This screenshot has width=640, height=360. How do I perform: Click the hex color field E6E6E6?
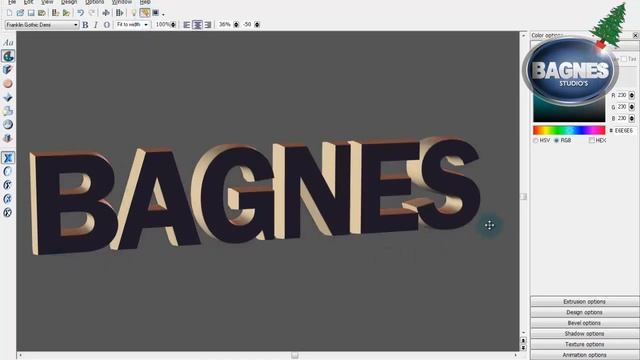pyautogui.click(x=624, y=131)
